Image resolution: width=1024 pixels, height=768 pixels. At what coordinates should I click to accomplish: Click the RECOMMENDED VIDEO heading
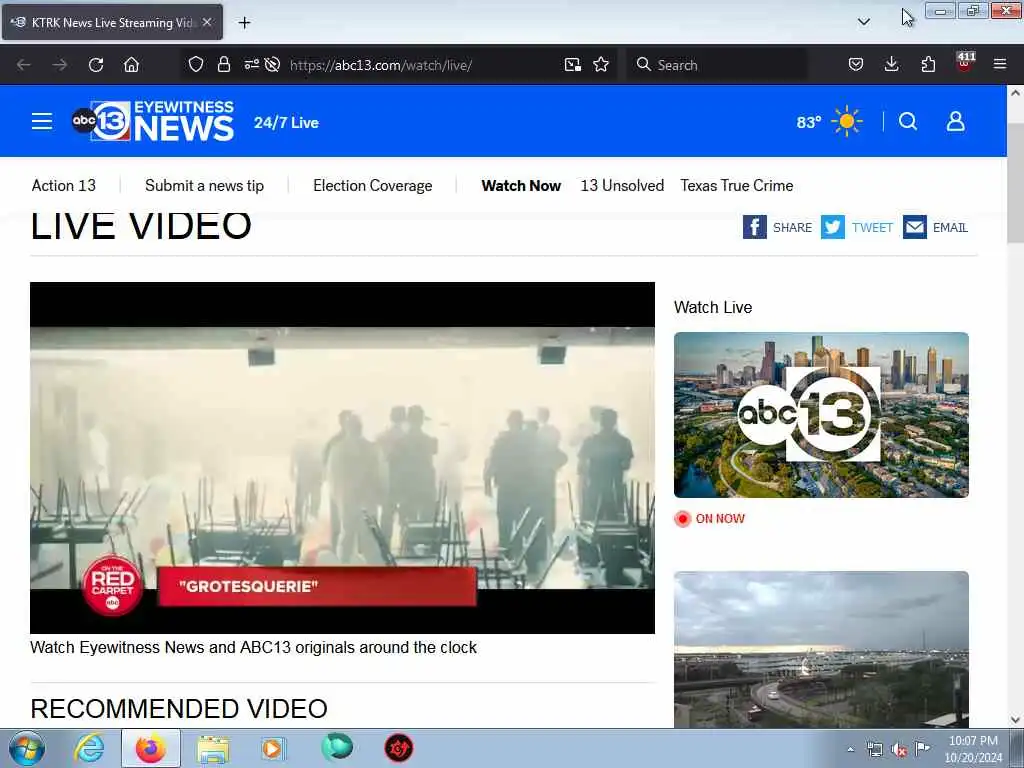pyautogui.click(x=179, y=709)
